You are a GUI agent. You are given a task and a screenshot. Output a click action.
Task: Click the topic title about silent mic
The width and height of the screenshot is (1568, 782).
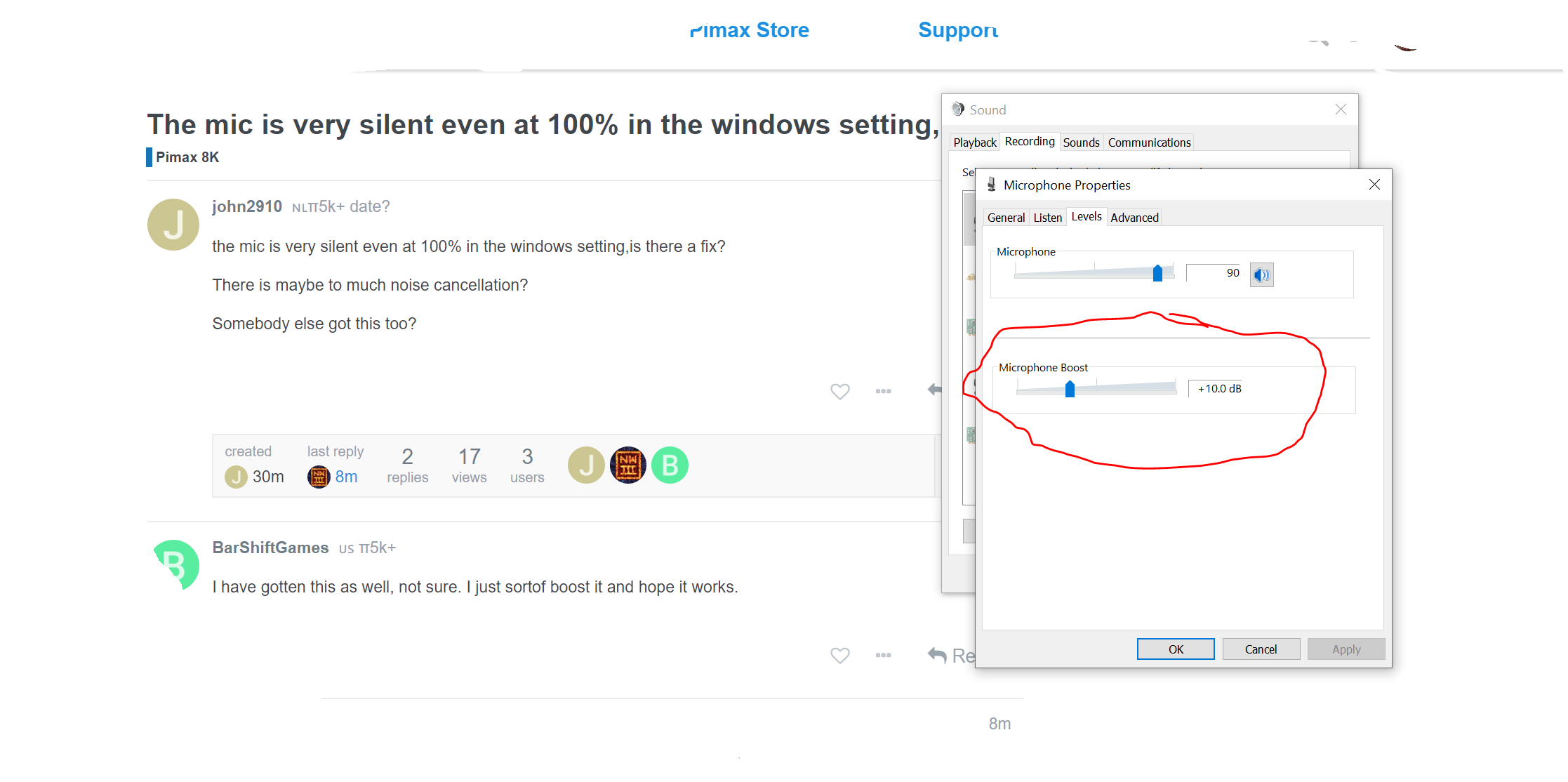point(543,124)
